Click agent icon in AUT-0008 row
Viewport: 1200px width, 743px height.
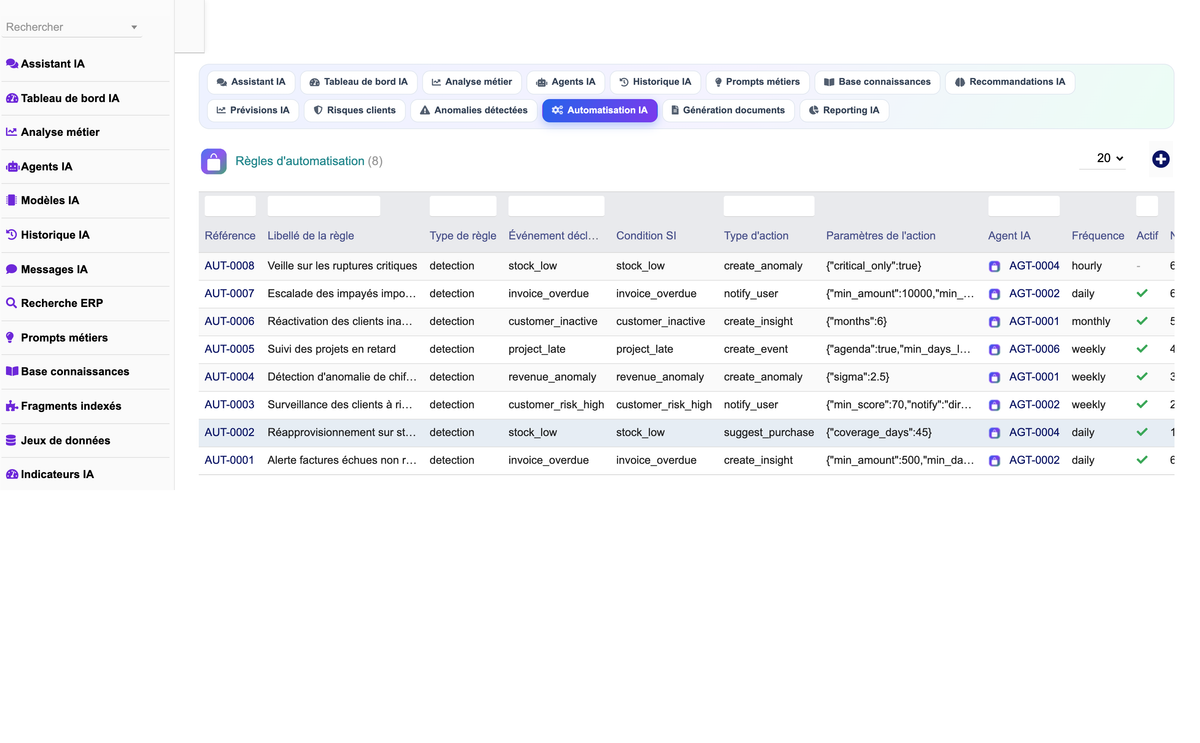994,267
